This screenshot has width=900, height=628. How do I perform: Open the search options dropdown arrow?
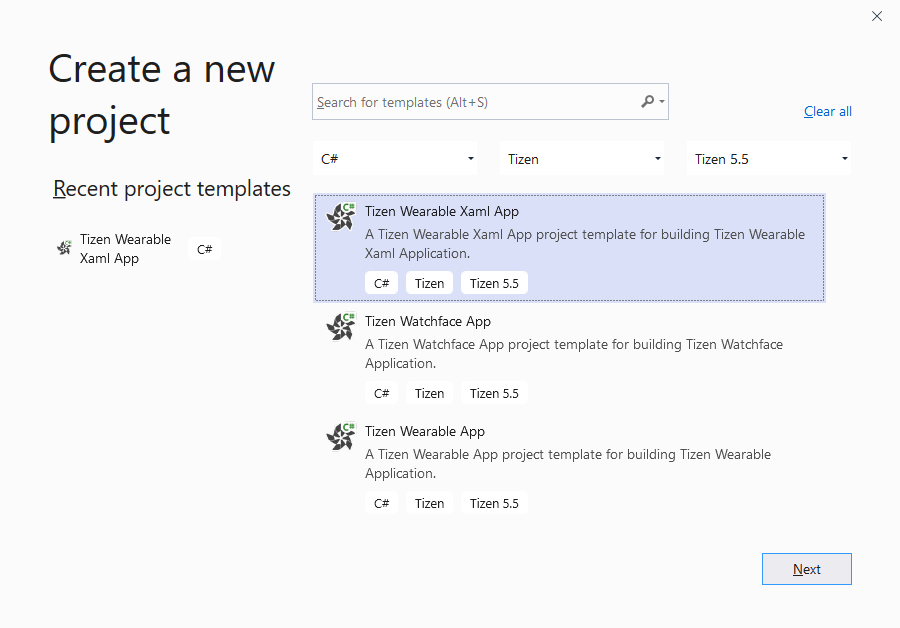point(662,101)
